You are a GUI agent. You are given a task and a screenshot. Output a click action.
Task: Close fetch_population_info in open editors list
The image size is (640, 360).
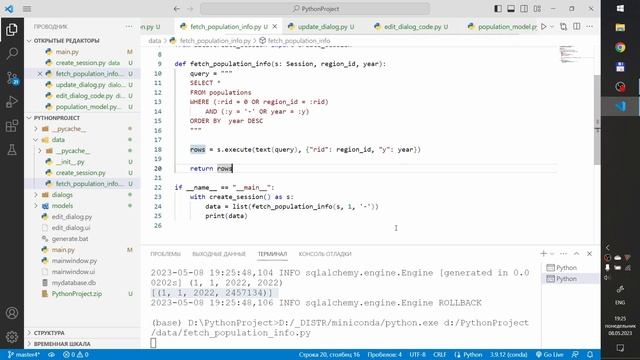40,74
